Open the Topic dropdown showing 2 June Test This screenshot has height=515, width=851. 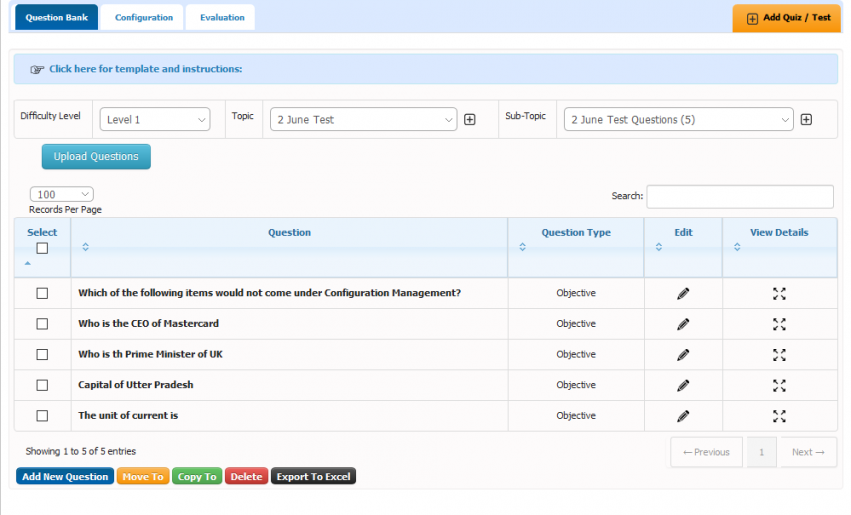pos(363,119)
